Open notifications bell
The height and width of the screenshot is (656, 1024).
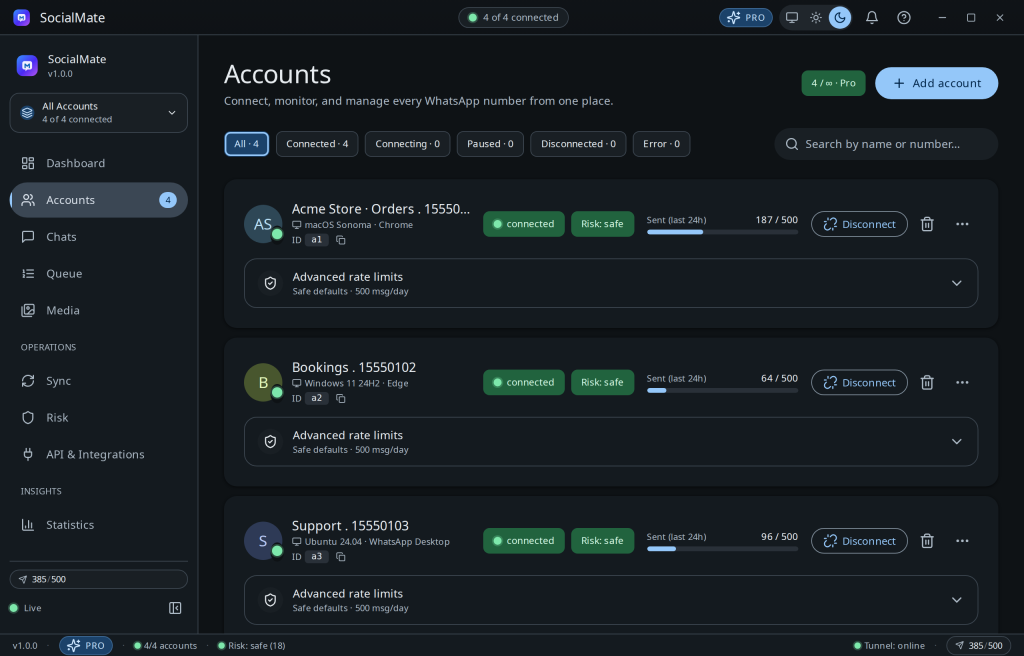click(x=872, y=18)
